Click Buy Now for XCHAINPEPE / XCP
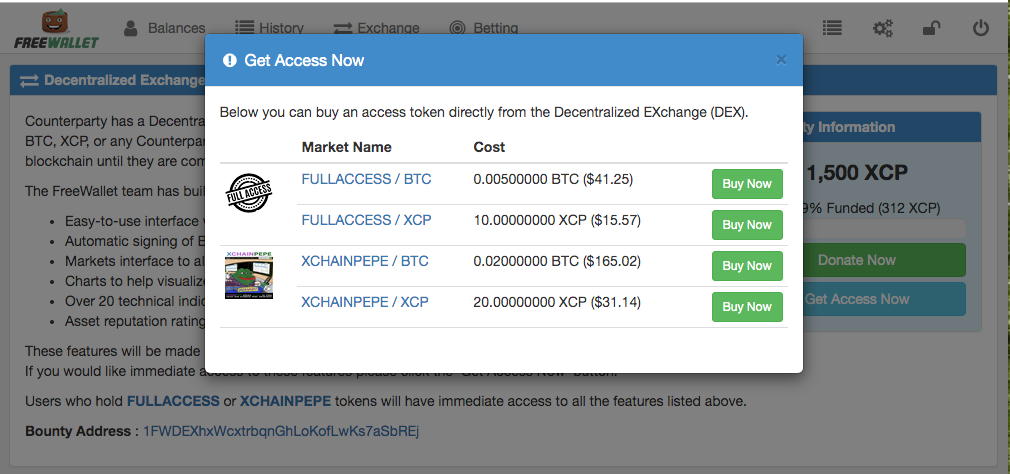The width and height of the screenshot is (1010, 474). tap(747, 307)
